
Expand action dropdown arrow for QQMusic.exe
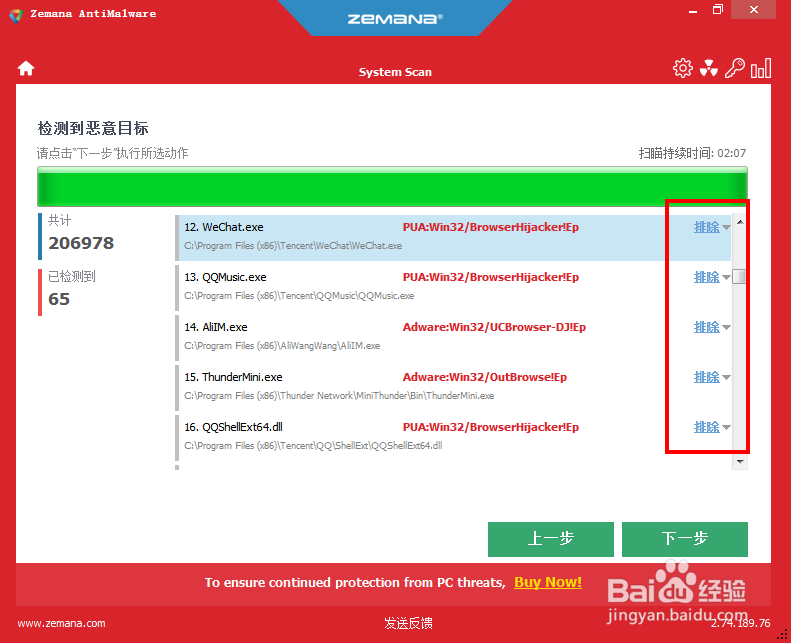pos(726,277)
